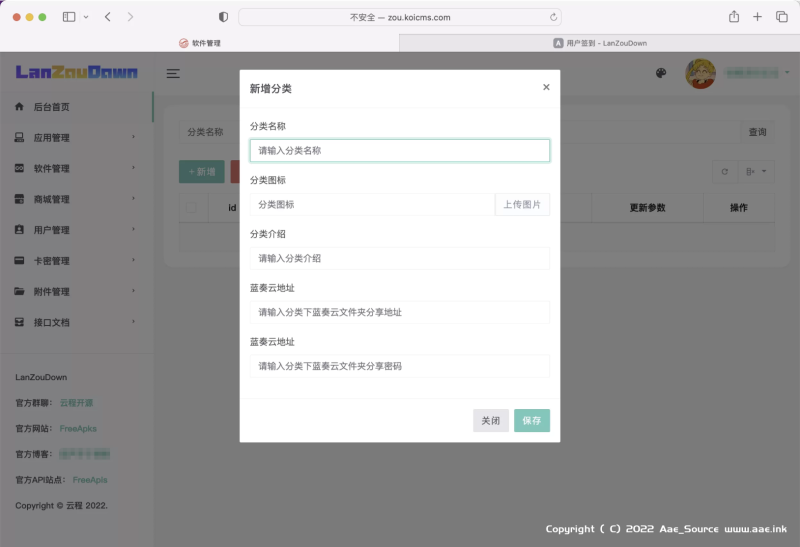Switch to 用户签到 - LanZouDown tab
800x547 pixels.
click(600, 43)
